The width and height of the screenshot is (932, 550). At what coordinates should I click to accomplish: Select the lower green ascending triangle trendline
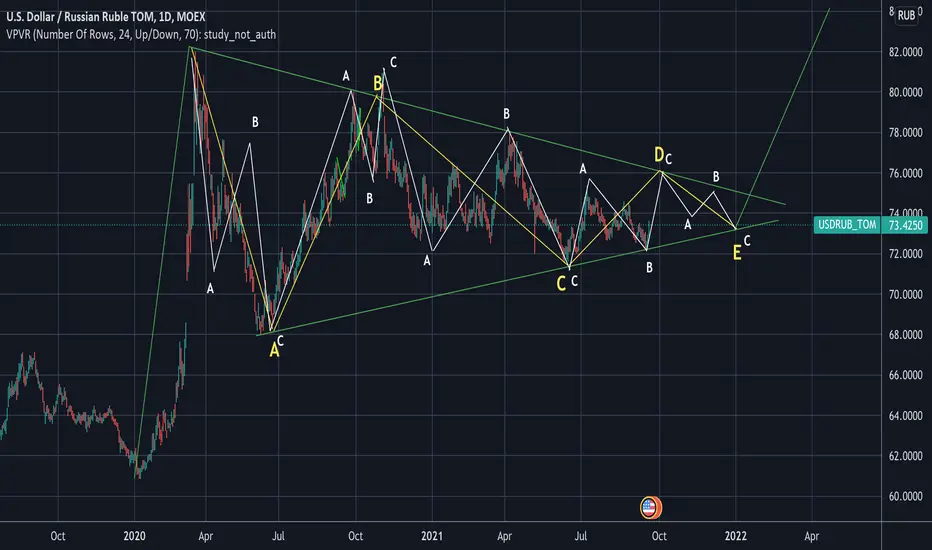517,278
